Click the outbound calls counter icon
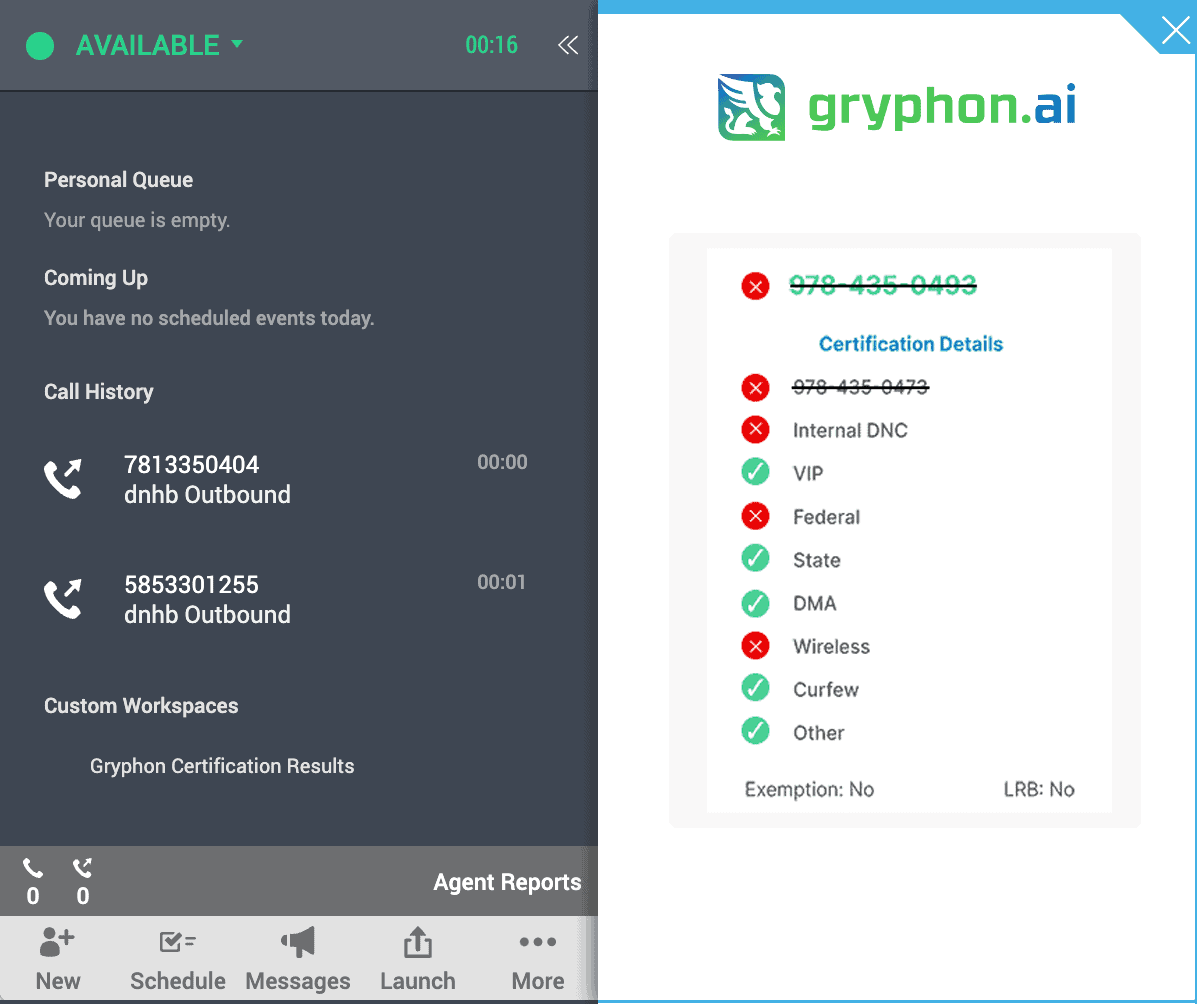1197x1004 pixels. pyautogui.click(x=82, y=868)
